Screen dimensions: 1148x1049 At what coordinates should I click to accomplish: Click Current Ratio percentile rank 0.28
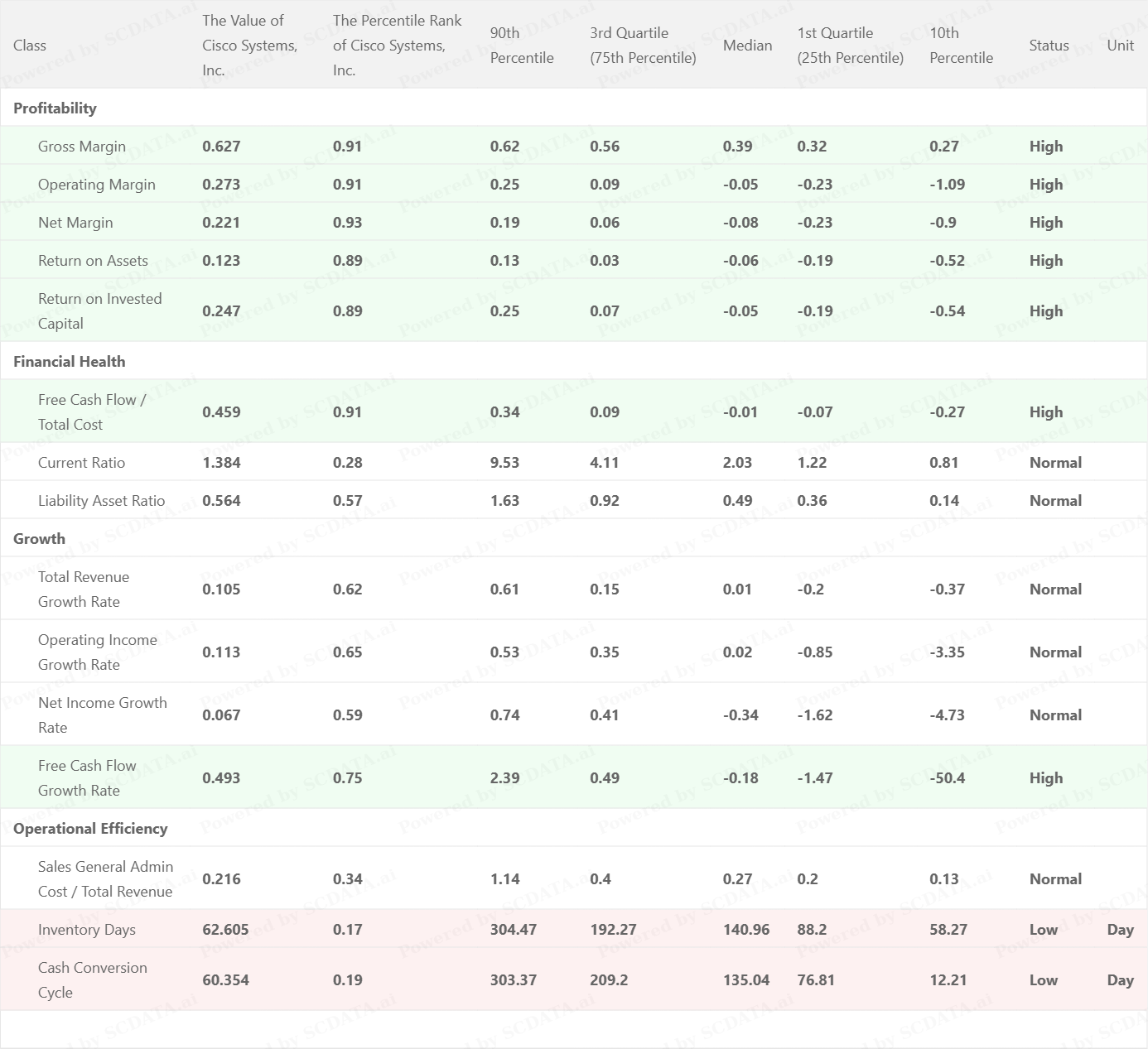point(347,463)
